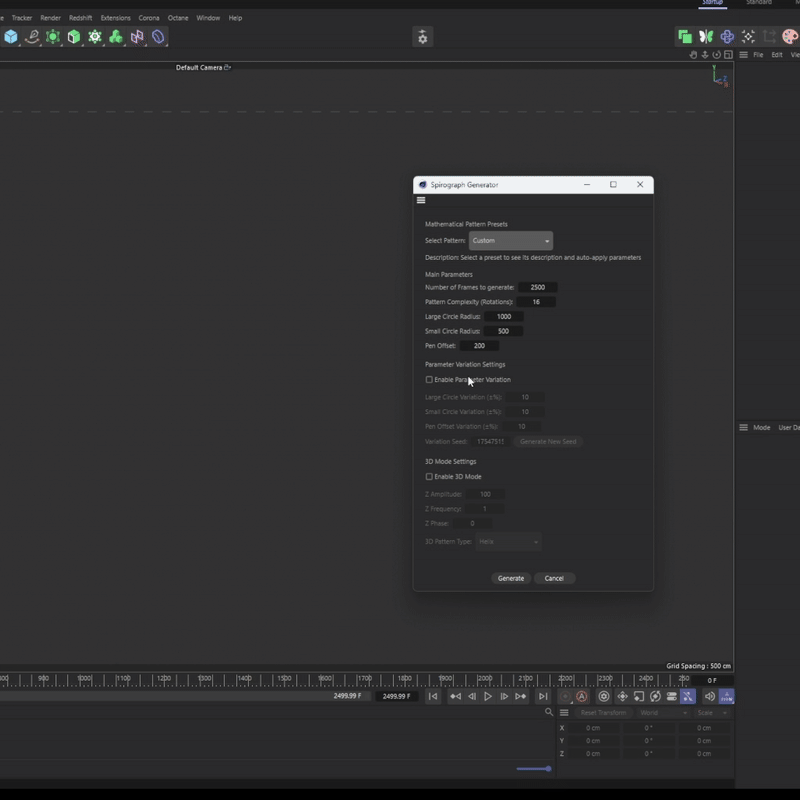The image size is (800, 800).
Task: Open the World coordinate space dropdown
Action: click(663, 713)
